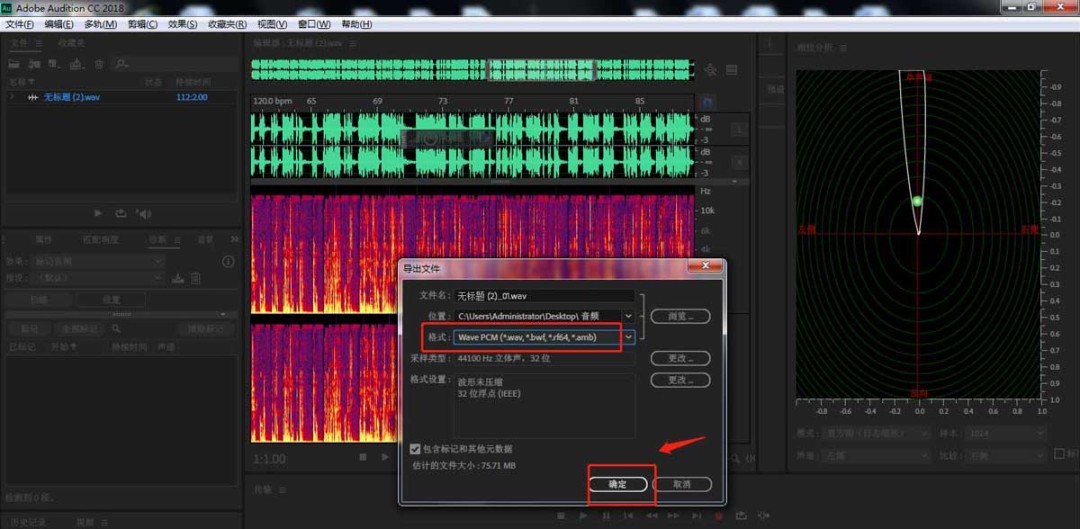Open the 文件(F) menu
The image size is (1080, 529).
20,24
